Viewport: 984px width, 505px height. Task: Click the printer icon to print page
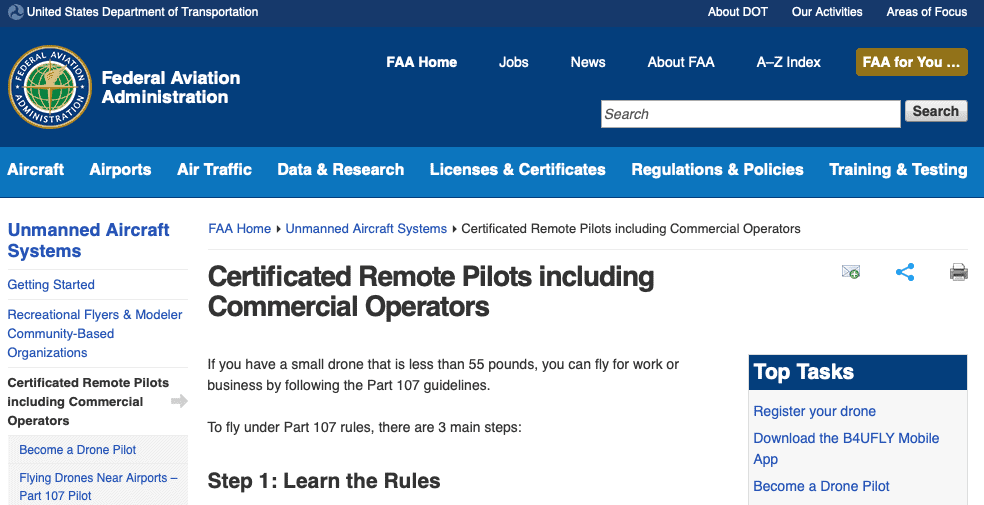pyautogui.click(x=958, y=272)
